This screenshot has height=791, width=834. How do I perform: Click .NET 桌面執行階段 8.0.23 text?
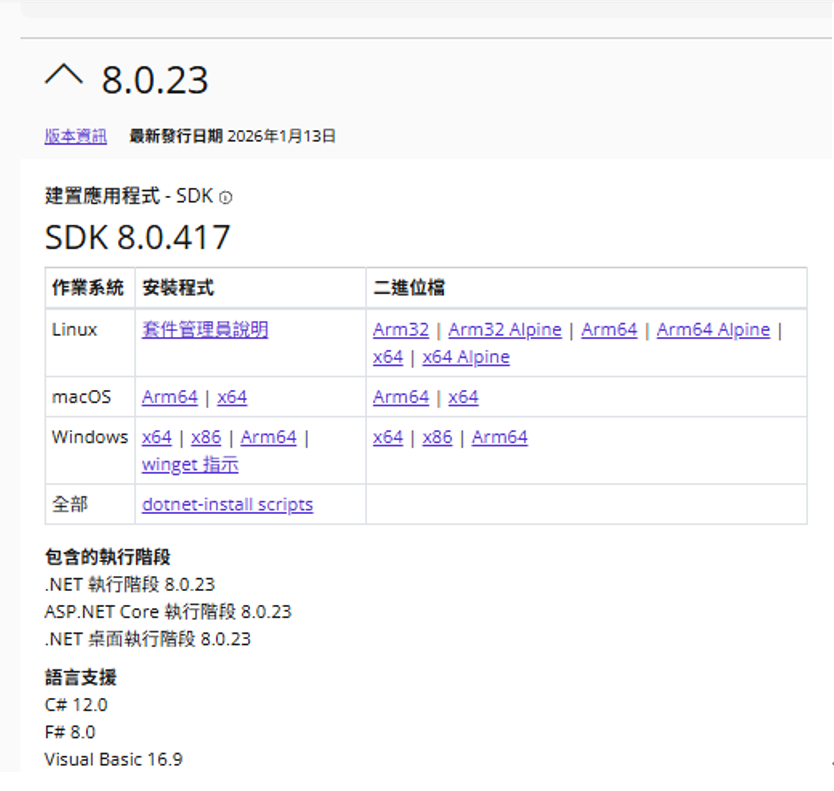pos(147,639)
